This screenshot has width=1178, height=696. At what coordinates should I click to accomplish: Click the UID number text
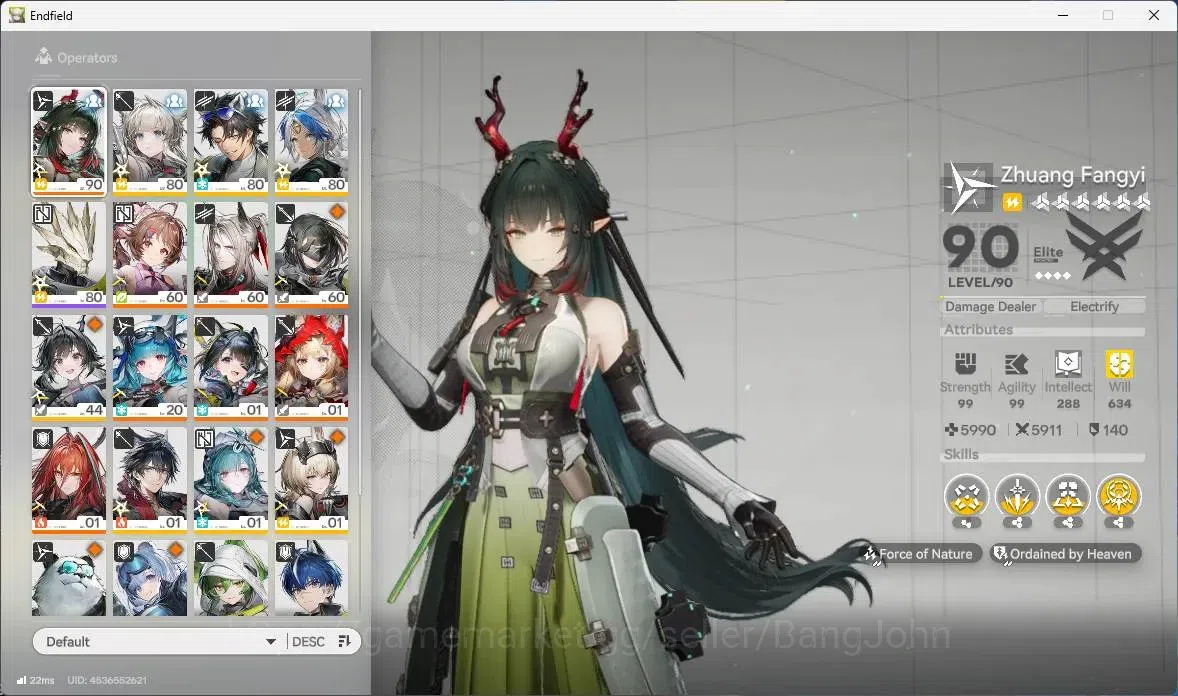coord(107,680)
